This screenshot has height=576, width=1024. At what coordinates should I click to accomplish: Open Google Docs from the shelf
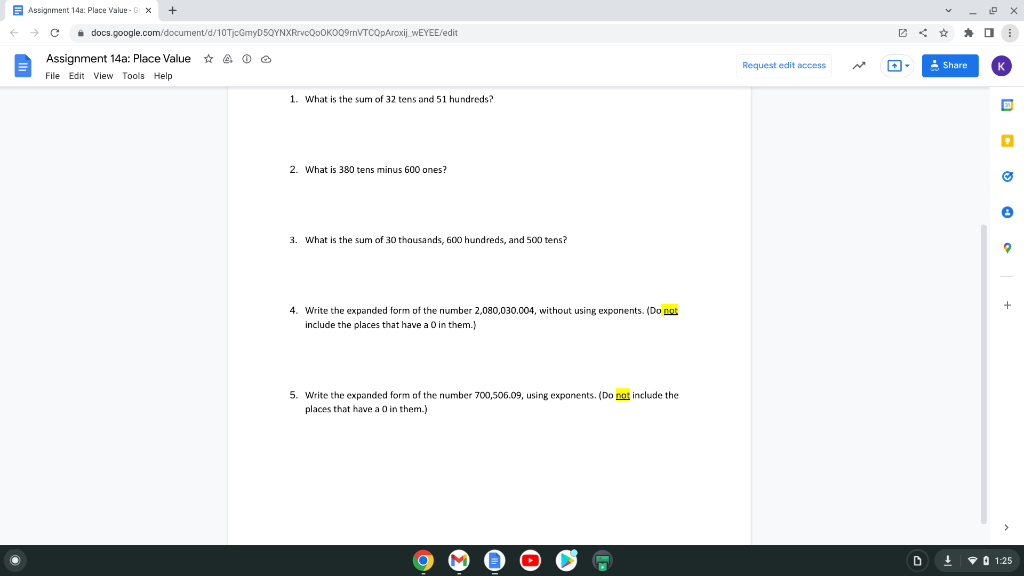[494, 560]
